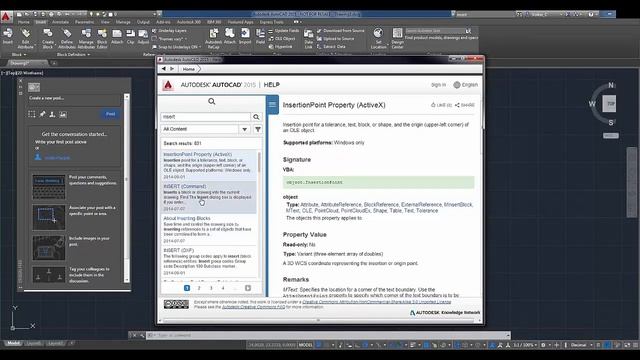640x360 pixels.
Task: Click the Autodesk Seek search field
Action: coord(435,31)
